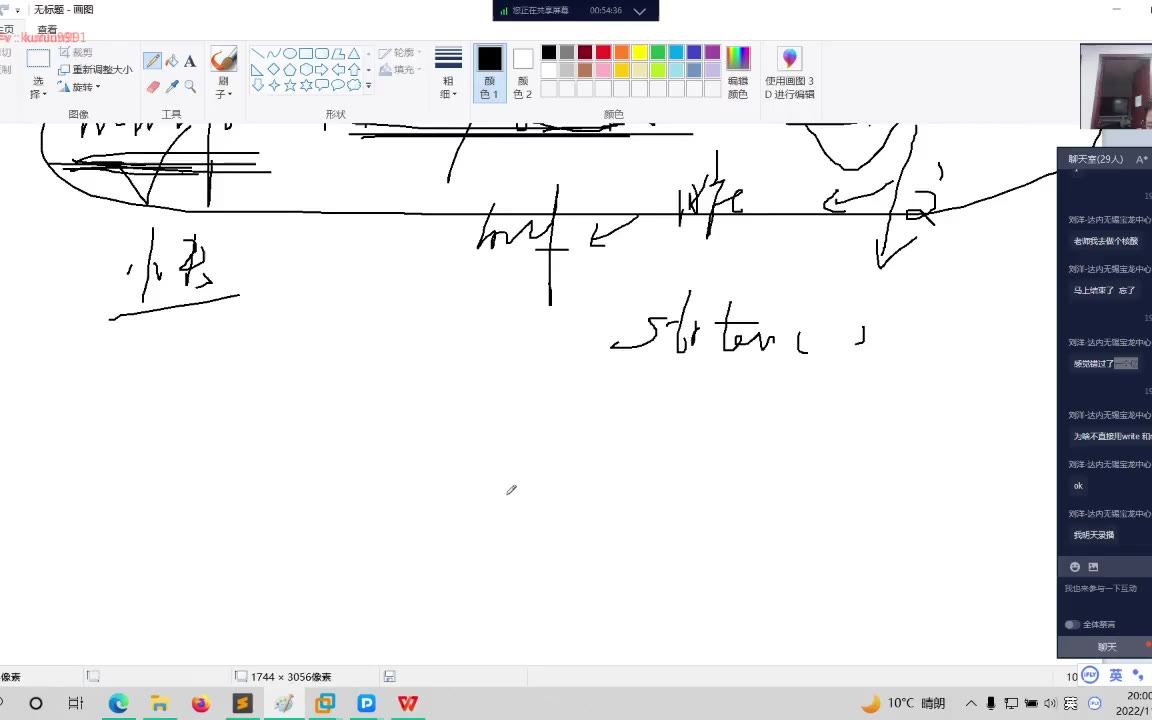Select the Text tool (A)
1152x720 pixels.
coord(190,61)
